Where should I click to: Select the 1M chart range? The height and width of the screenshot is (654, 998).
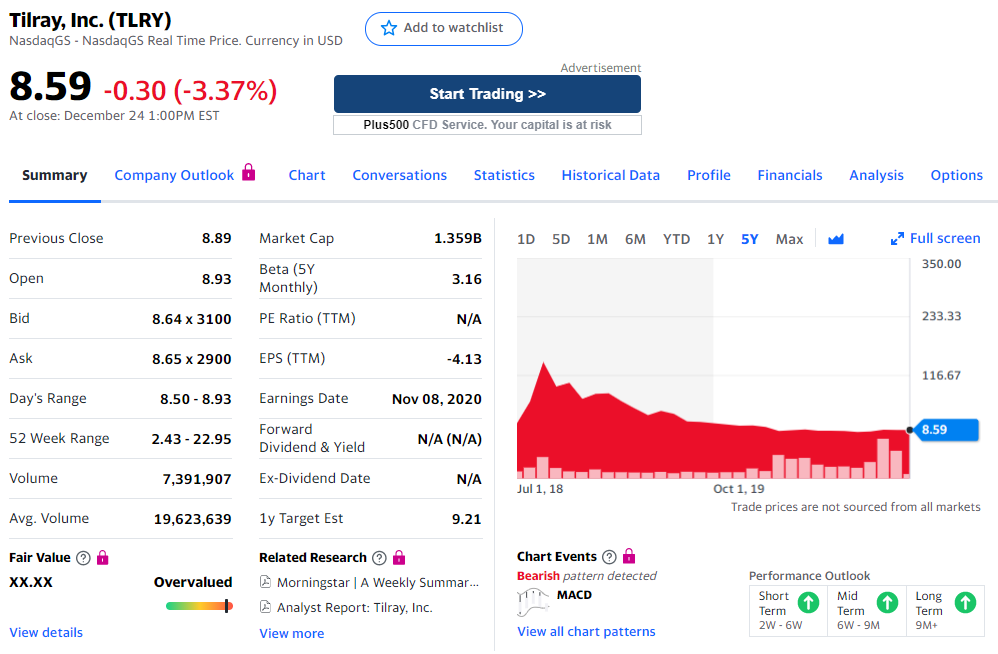(x=597, y=239)
